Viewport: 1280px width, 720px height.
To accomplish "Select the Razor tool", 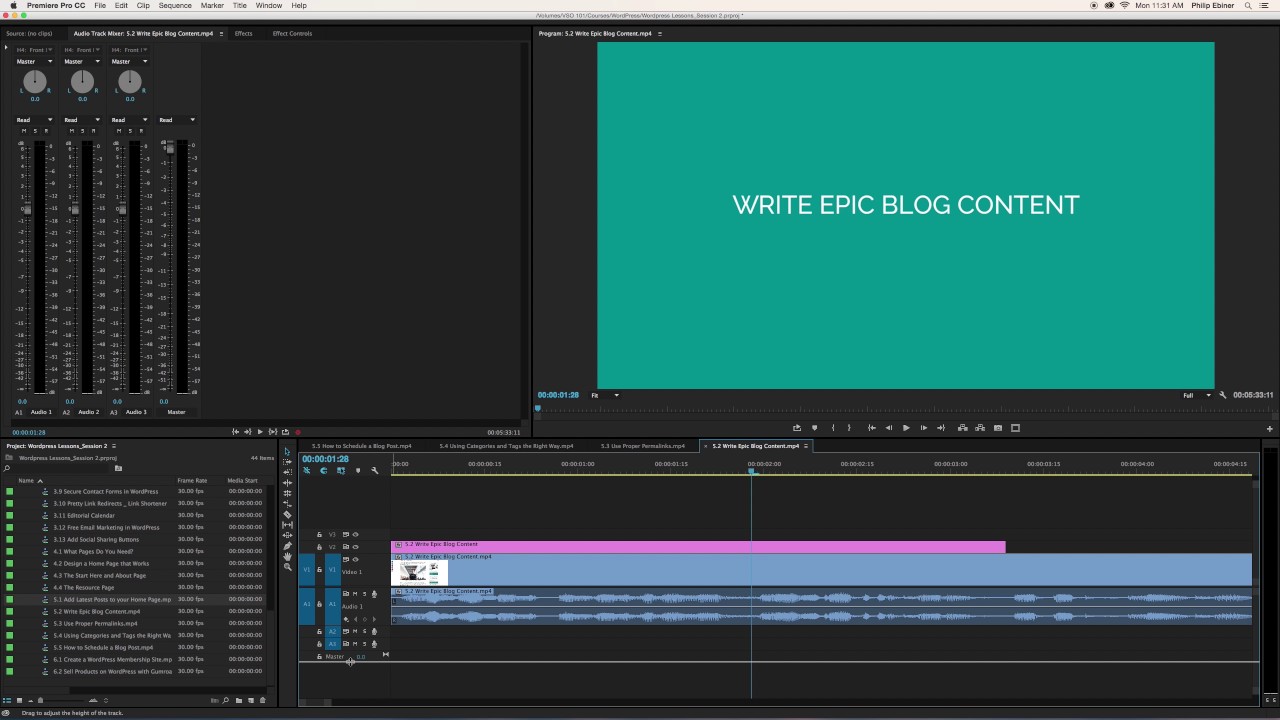I will point(287,514).
